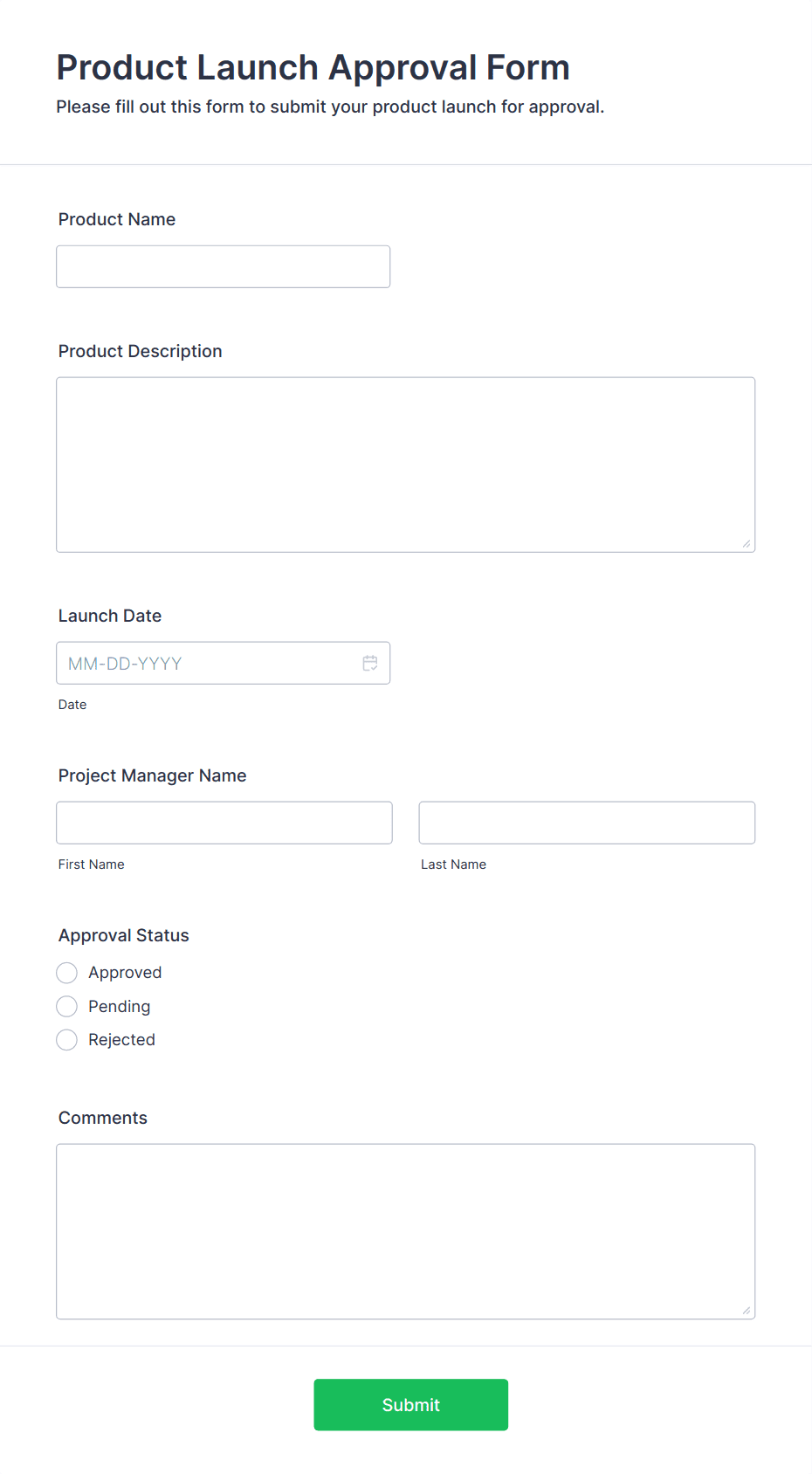Click the MM-DD-YYYY date field

point(224,663)
